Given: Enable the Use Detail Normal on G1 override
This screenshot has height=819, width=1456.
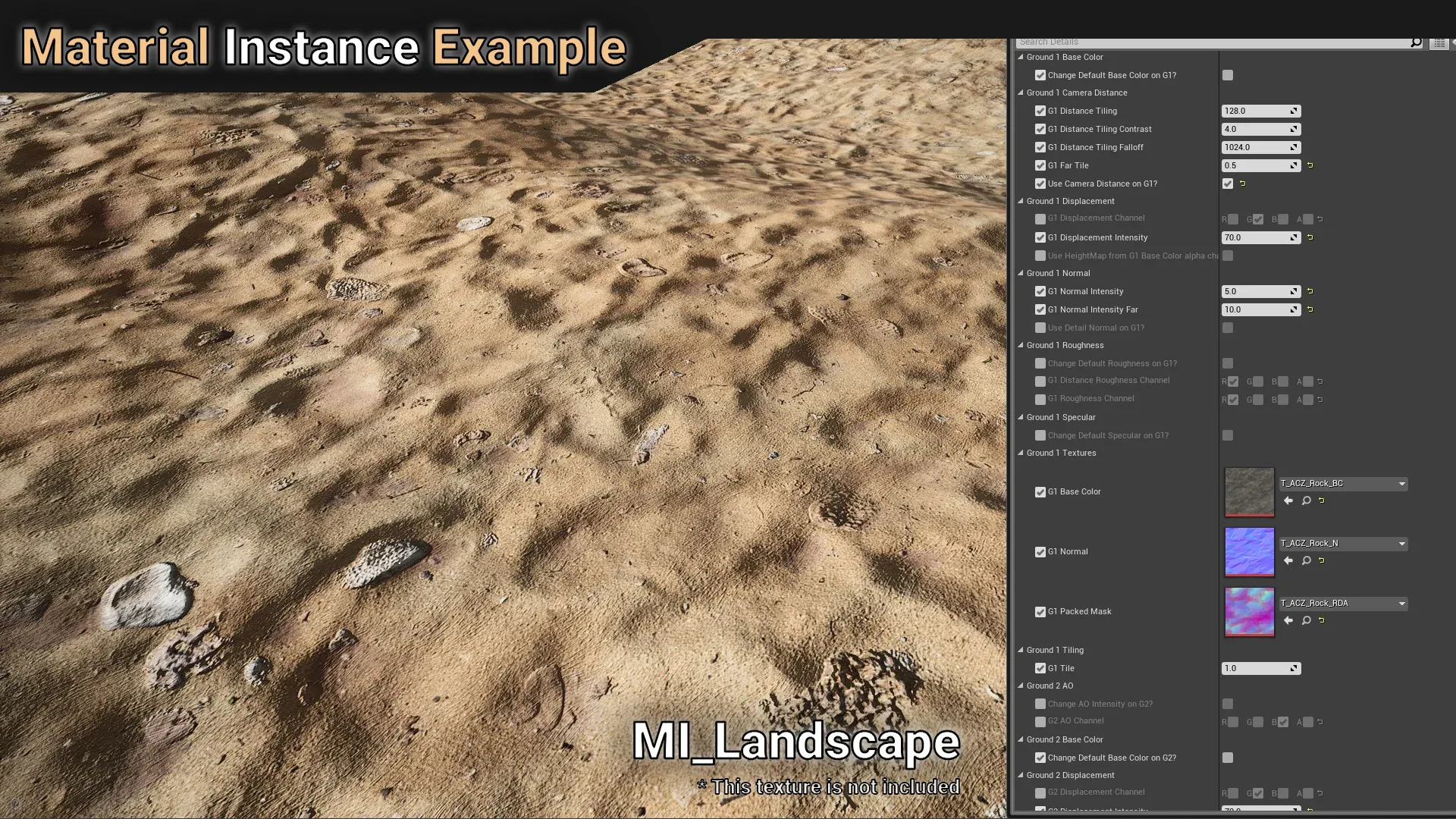Looking at the screenshot, I should coord(1040,328).
